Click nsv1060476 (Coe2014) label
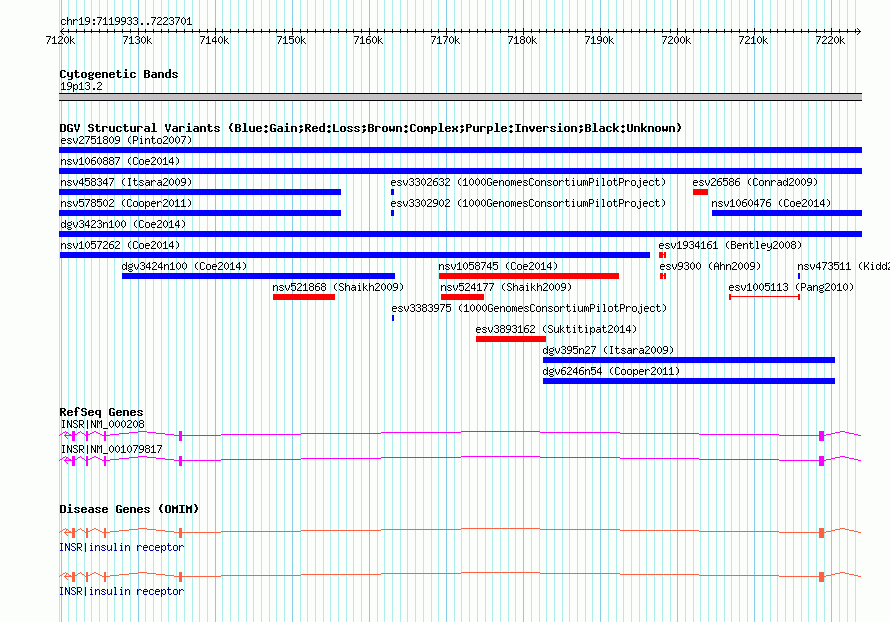The height and width of the screenshot is (622, 890). click(771, 203)
